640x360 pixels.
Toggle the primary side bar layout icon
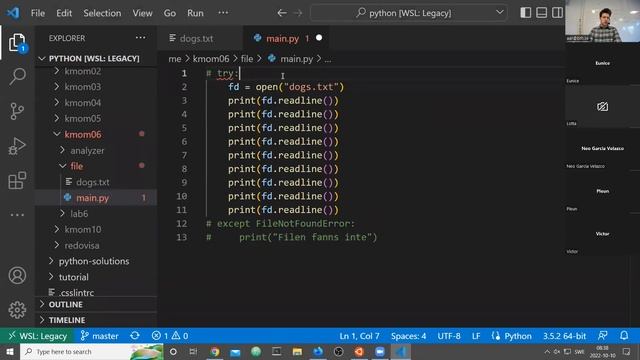(x=526, y=13)
